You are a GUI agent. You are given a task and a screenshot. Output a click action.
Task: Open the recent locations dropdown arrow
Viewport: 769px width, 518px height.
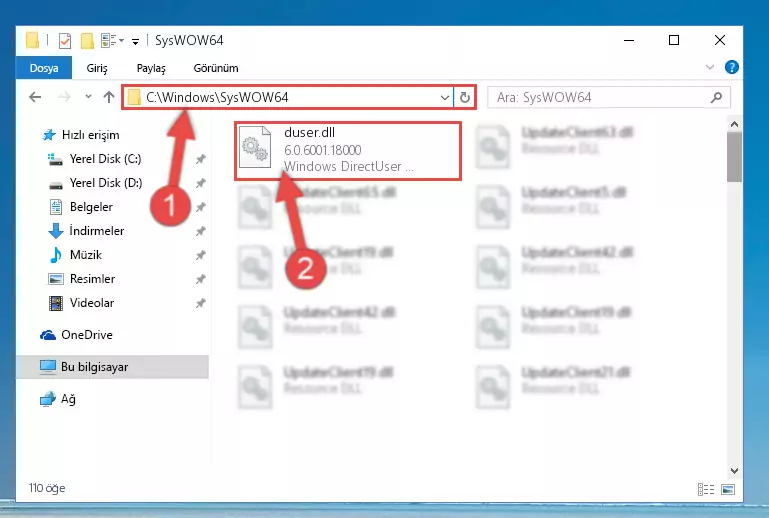point(88,97)
